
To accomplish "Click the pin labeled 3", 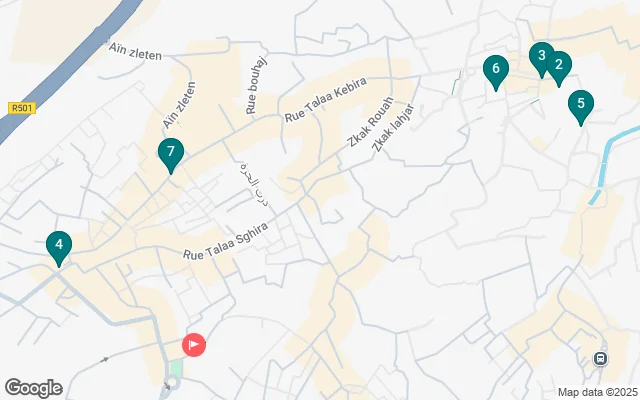I will tap(542, 60).
